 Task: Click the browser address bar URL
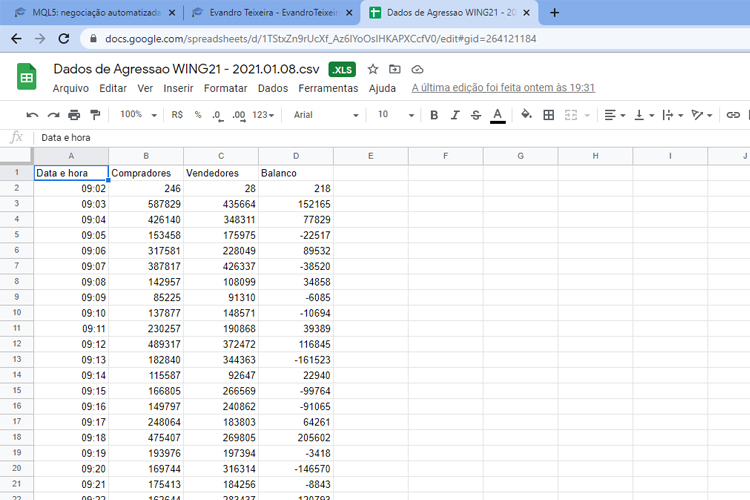pyautogui.click(x=320, y=39)
